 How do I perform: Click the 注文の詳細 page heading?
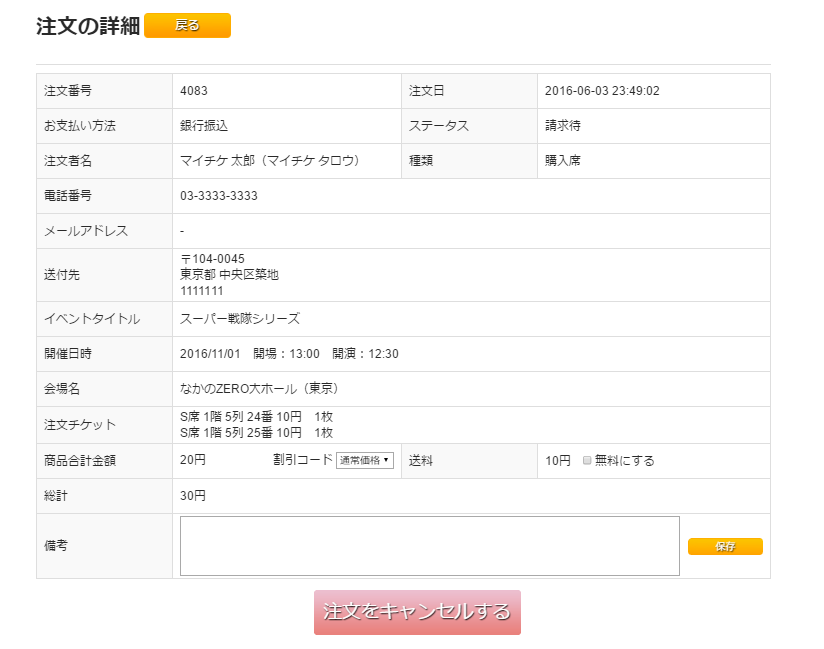[x=88, y=27]
